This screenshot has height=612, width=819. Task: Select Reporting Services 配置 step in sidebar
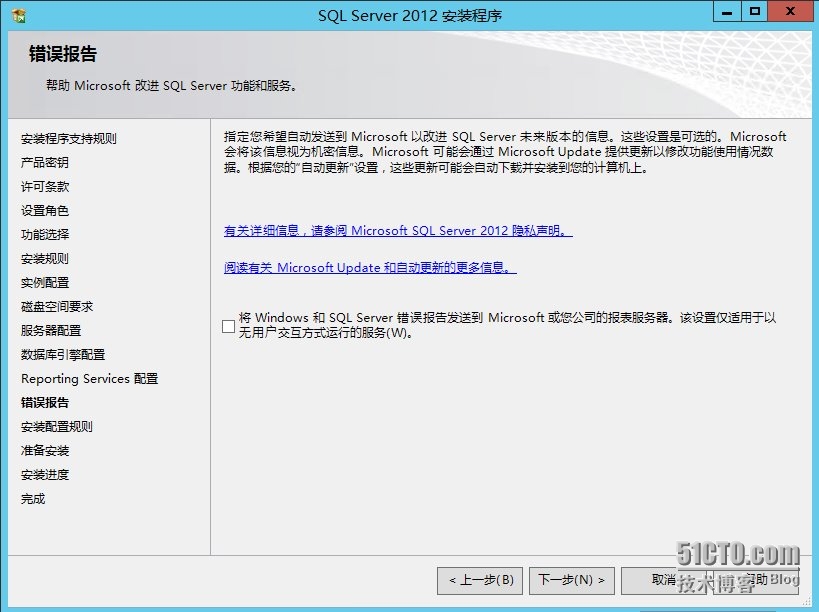point(89,379)
